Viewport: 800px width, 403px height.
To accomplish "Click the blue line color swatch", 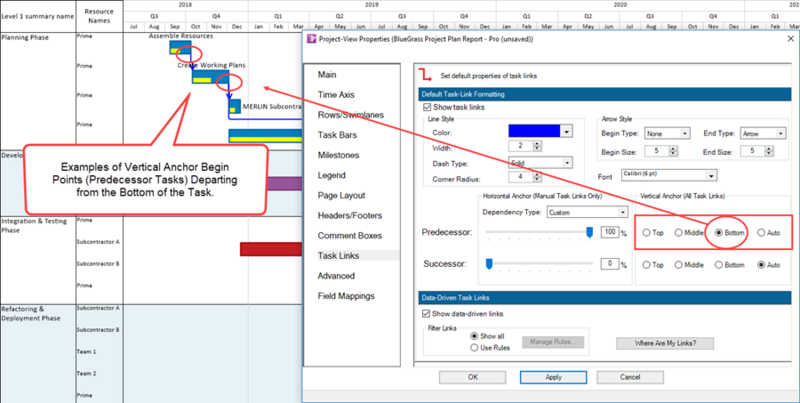I will click(534, 132).
